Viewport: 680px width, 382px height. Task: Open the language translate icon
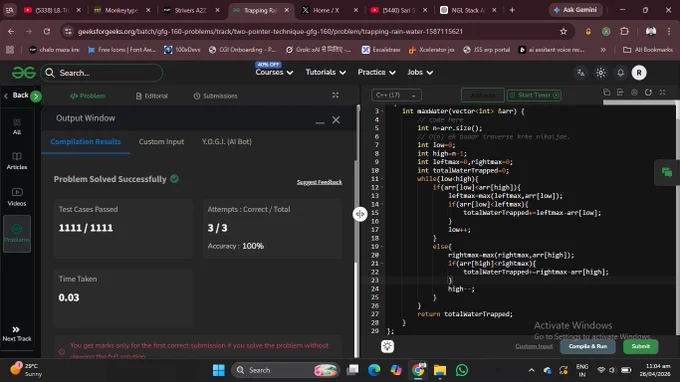[581, 73]
